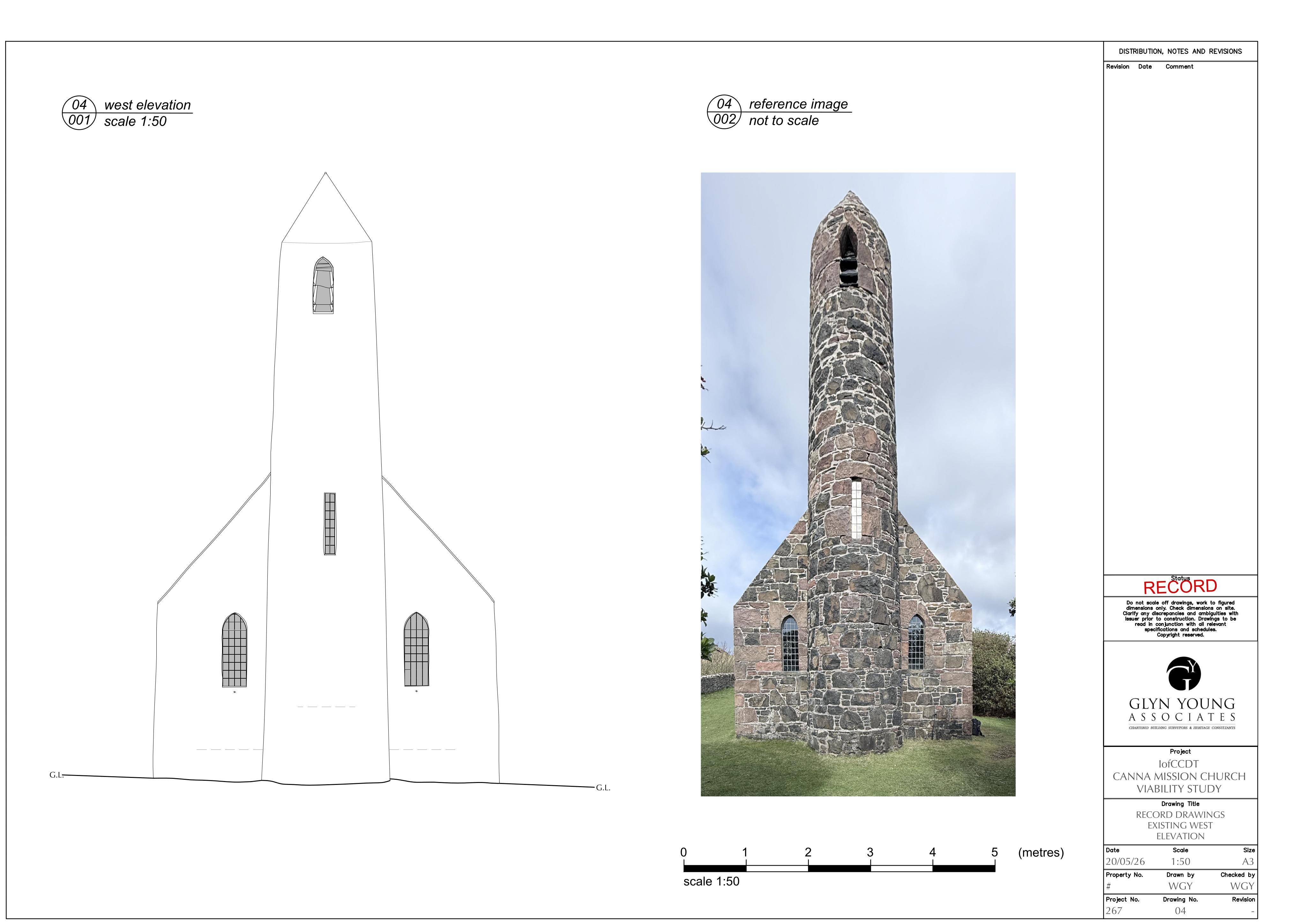The image size is (1307, 924).
Task: Click the date value 20/05/26
Action: click(1125, 861)
